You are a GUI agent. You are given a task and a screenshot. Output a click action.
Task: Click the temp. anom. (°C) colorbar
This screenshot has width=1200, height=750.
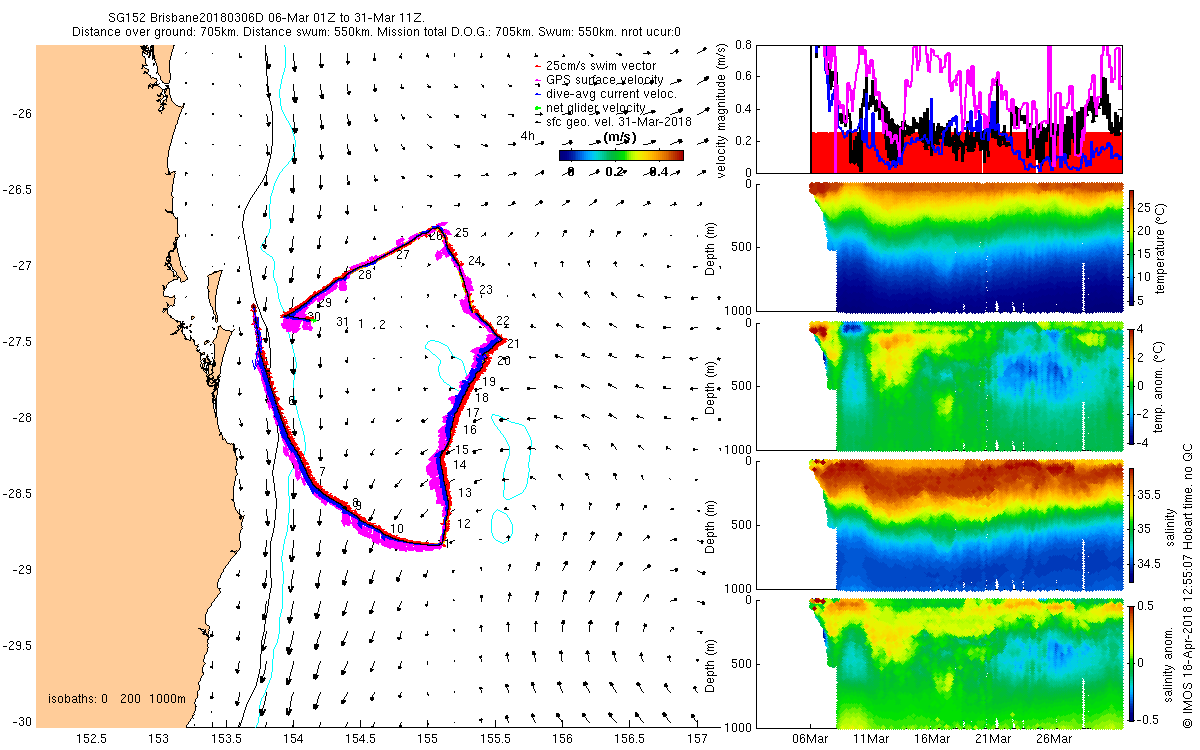[1133, 385]
